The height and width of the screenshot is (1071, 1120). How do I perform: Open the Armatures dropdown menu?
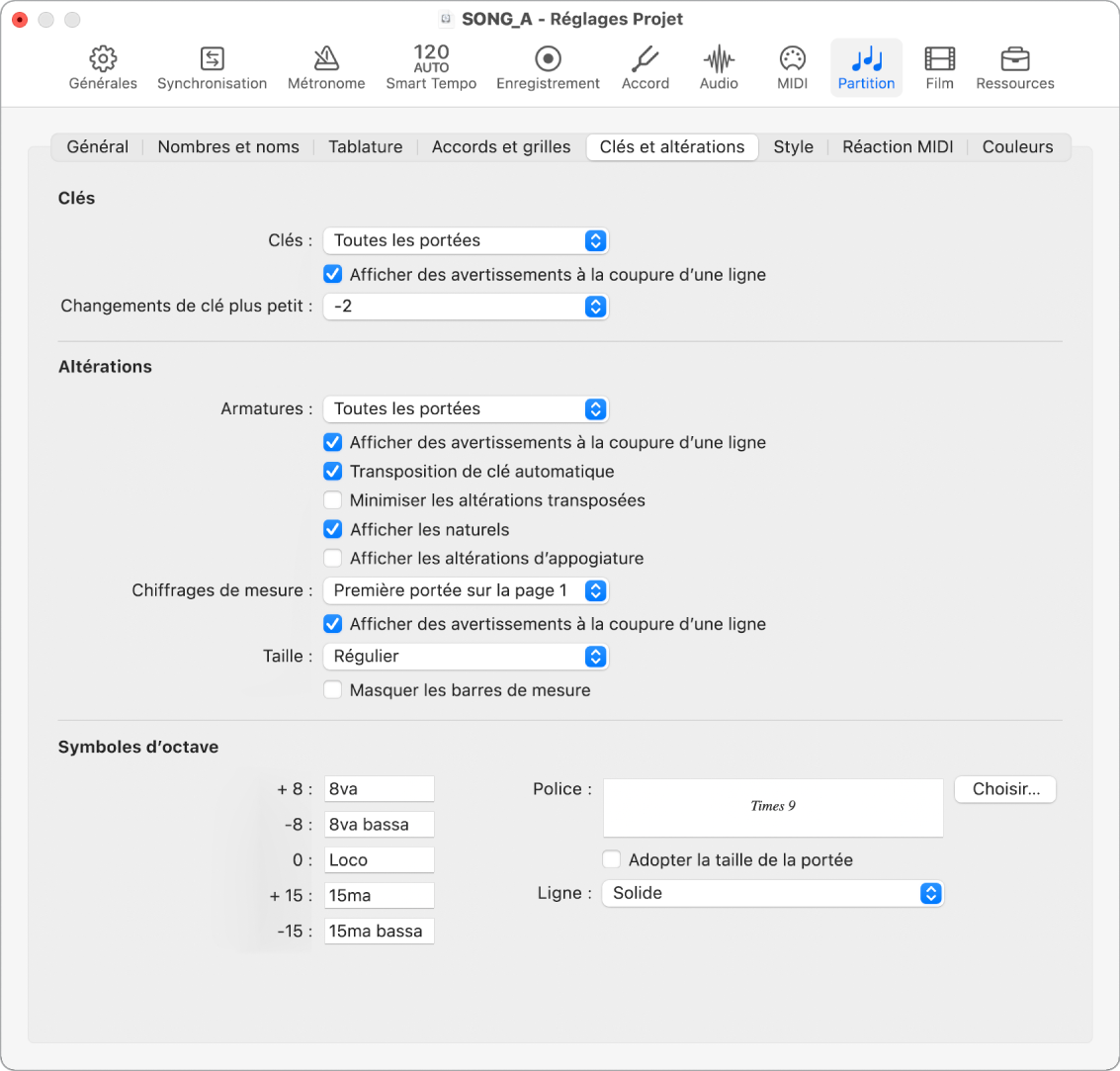(x=466, y=408)
